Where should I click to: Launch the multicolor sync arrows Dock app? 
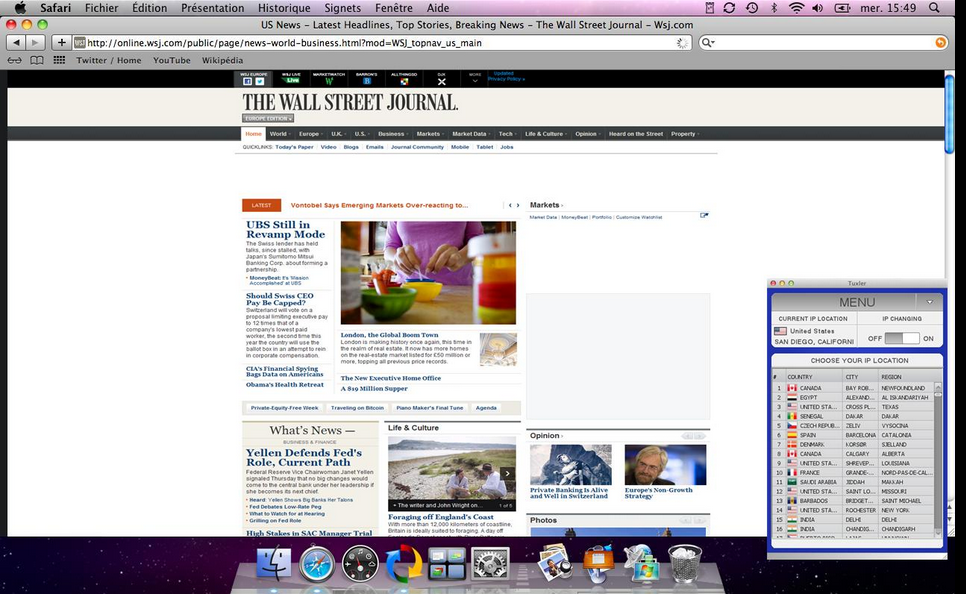coord(404,563)
